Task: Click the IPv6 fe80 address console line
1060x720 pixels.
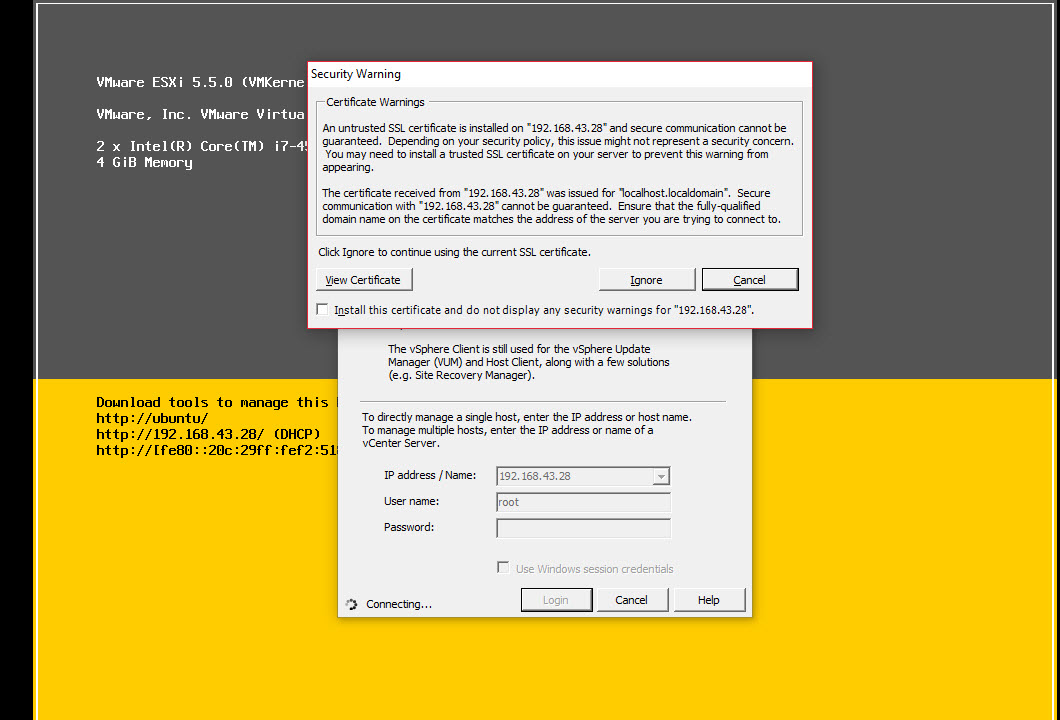Action: tap(217, 450)
